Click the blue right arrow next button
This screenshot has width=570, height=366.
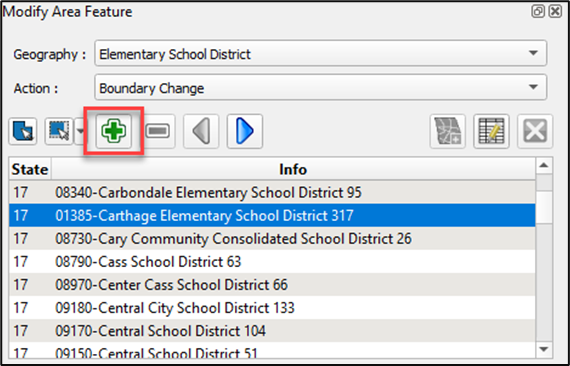pos(245,131)
